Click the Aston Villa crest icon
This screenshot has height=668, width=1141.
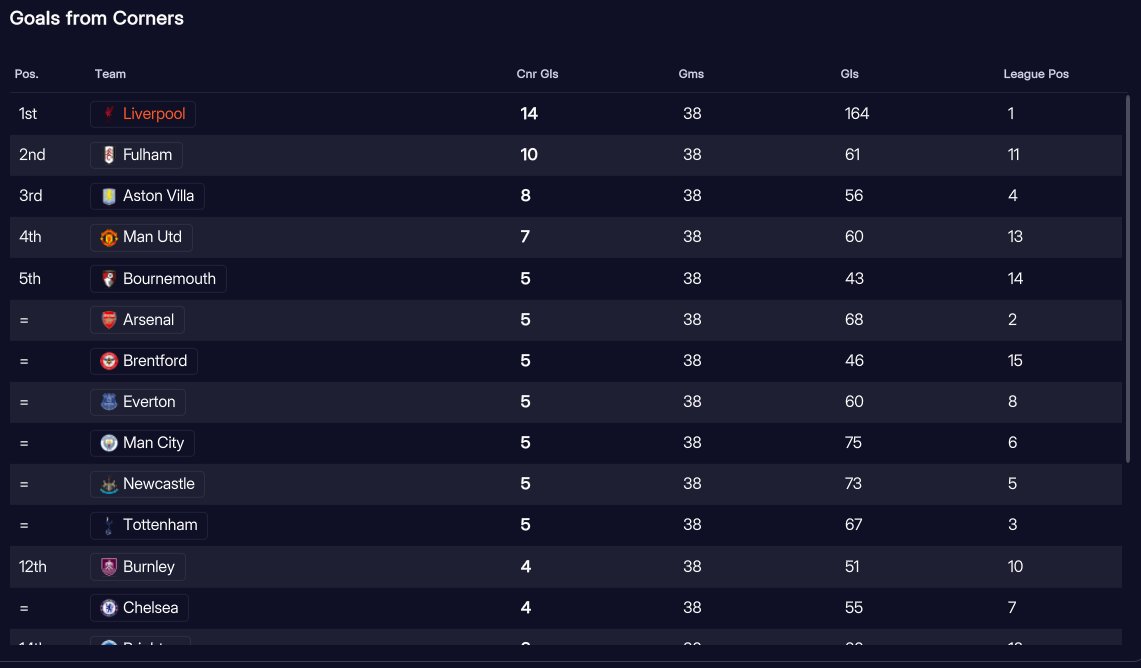[108, 196]
